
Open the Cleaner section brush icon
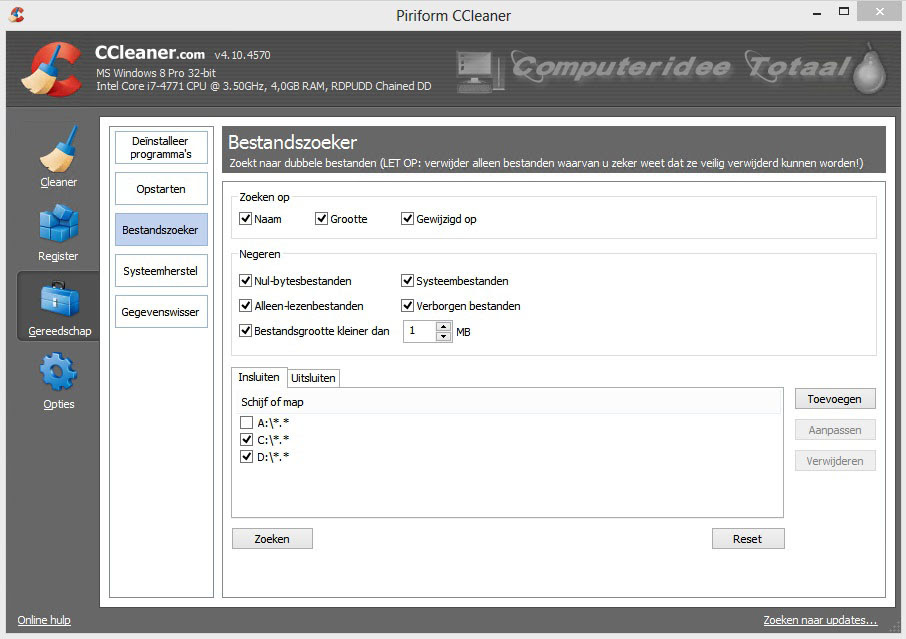[58, 149]
